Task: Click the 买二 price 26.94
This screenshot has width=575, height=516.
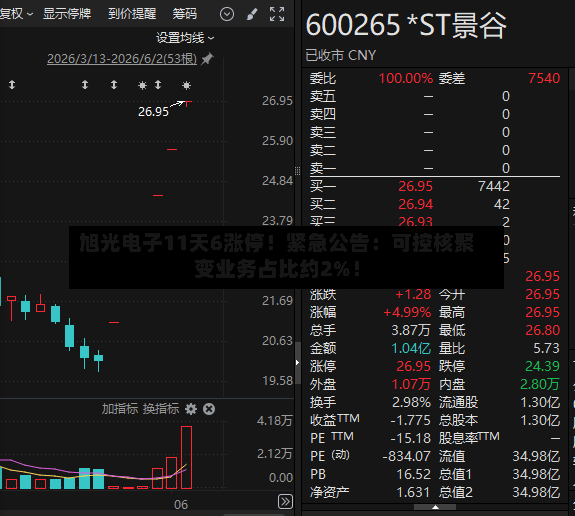Action: (x=415, y=204)
